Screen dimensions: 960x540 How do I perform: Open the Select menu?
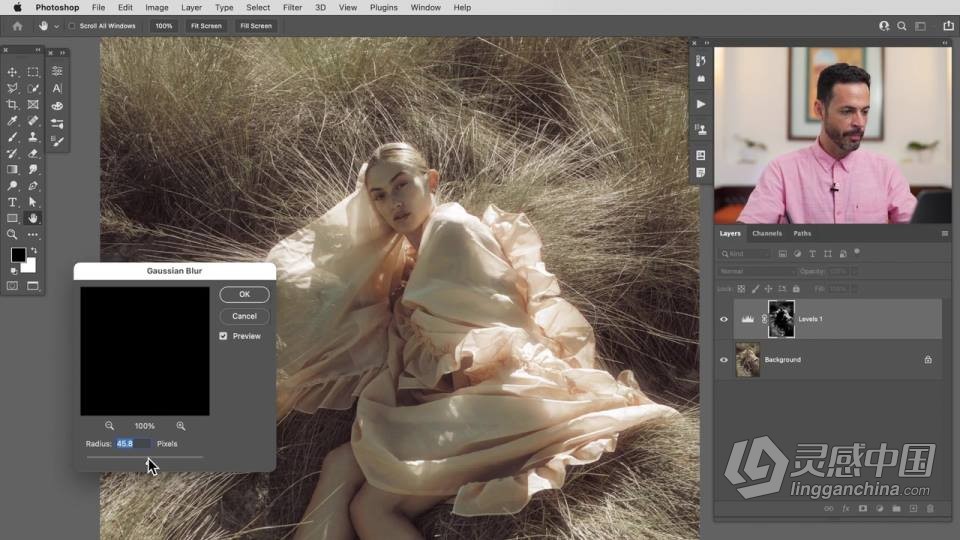[x=258, y=7]
